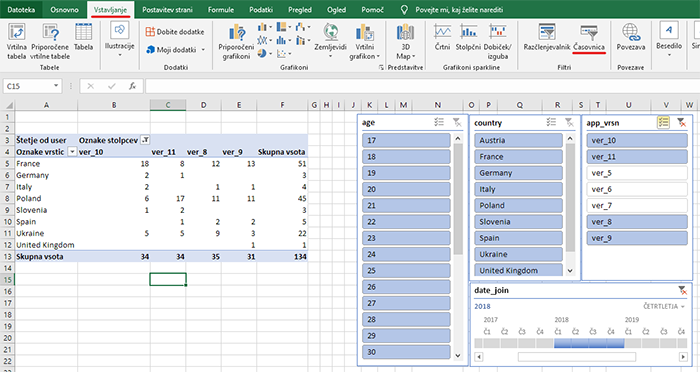700x372 pixels.
Task: Open the Oznake stolpcev filter dropdown
Action: click(145, 140)
